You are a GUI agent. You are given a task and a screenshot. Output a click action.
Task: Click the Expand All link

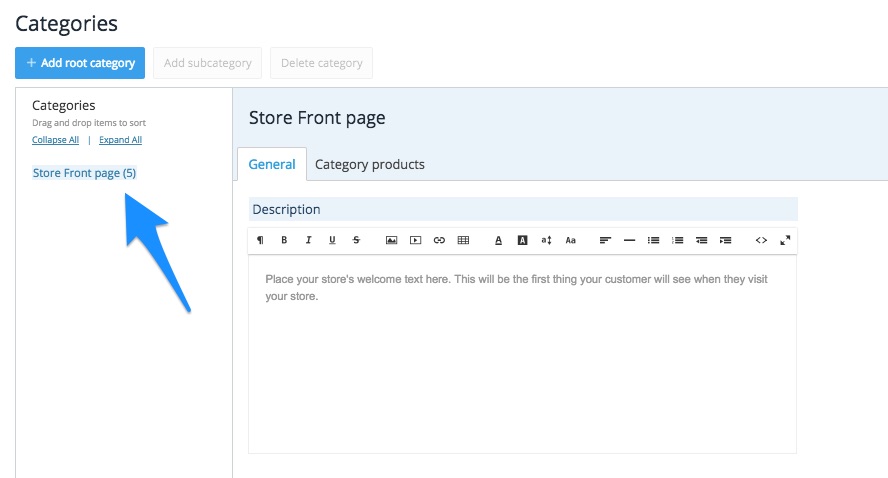[120, 140]
